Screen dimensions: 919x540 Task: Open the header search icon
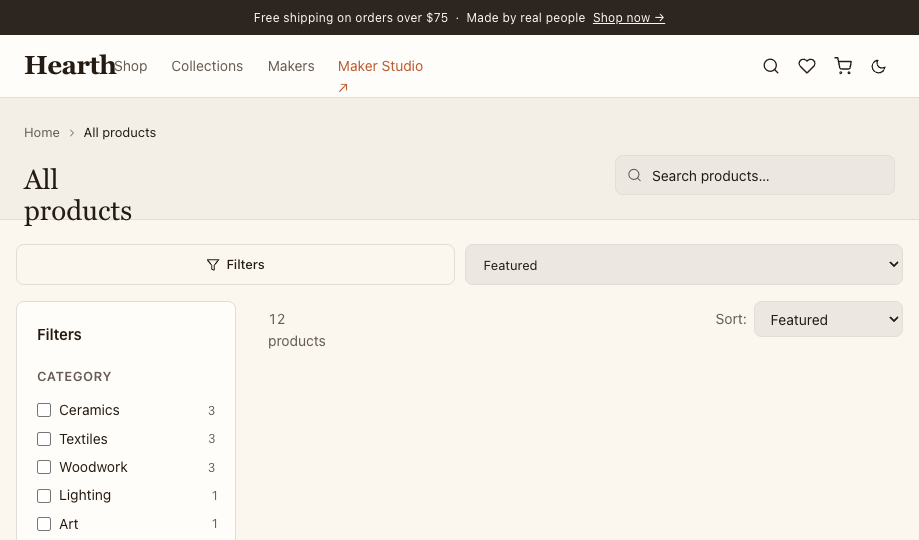click(771, 66)
